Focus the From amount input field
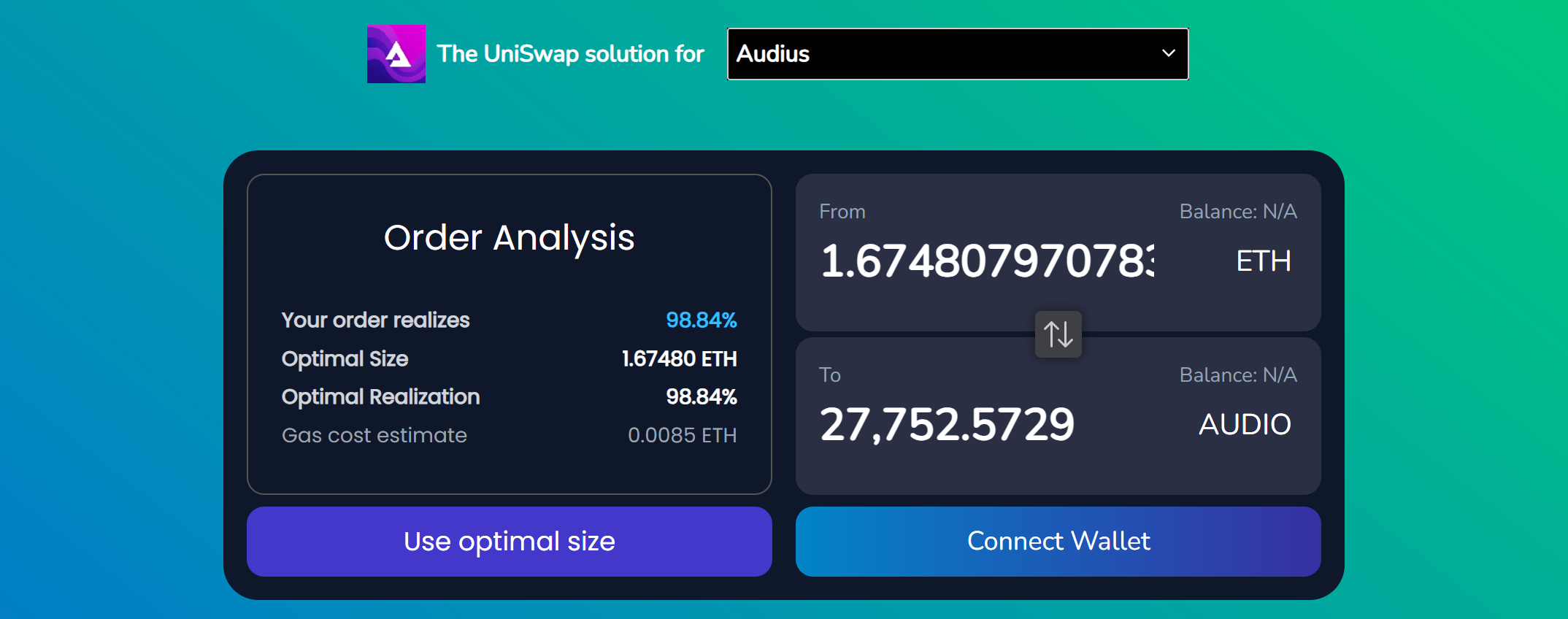Viewport: 1568px width, 619px height. click(987, 261)
